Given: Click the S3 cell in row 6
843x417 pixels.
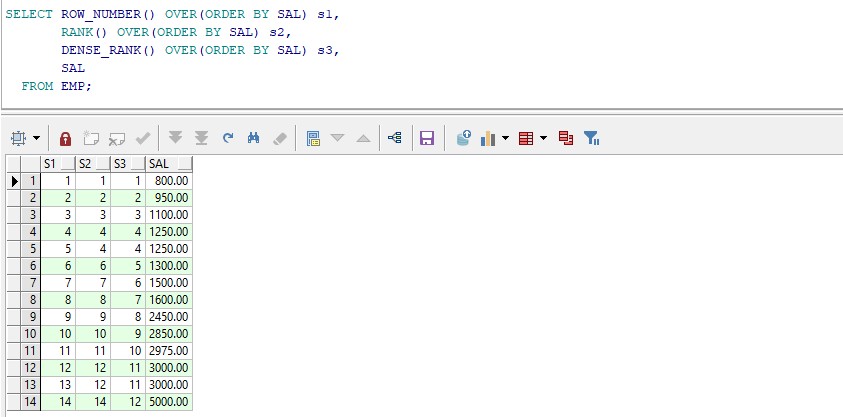Looking at the screenshot, I should [x=128, y=265].
